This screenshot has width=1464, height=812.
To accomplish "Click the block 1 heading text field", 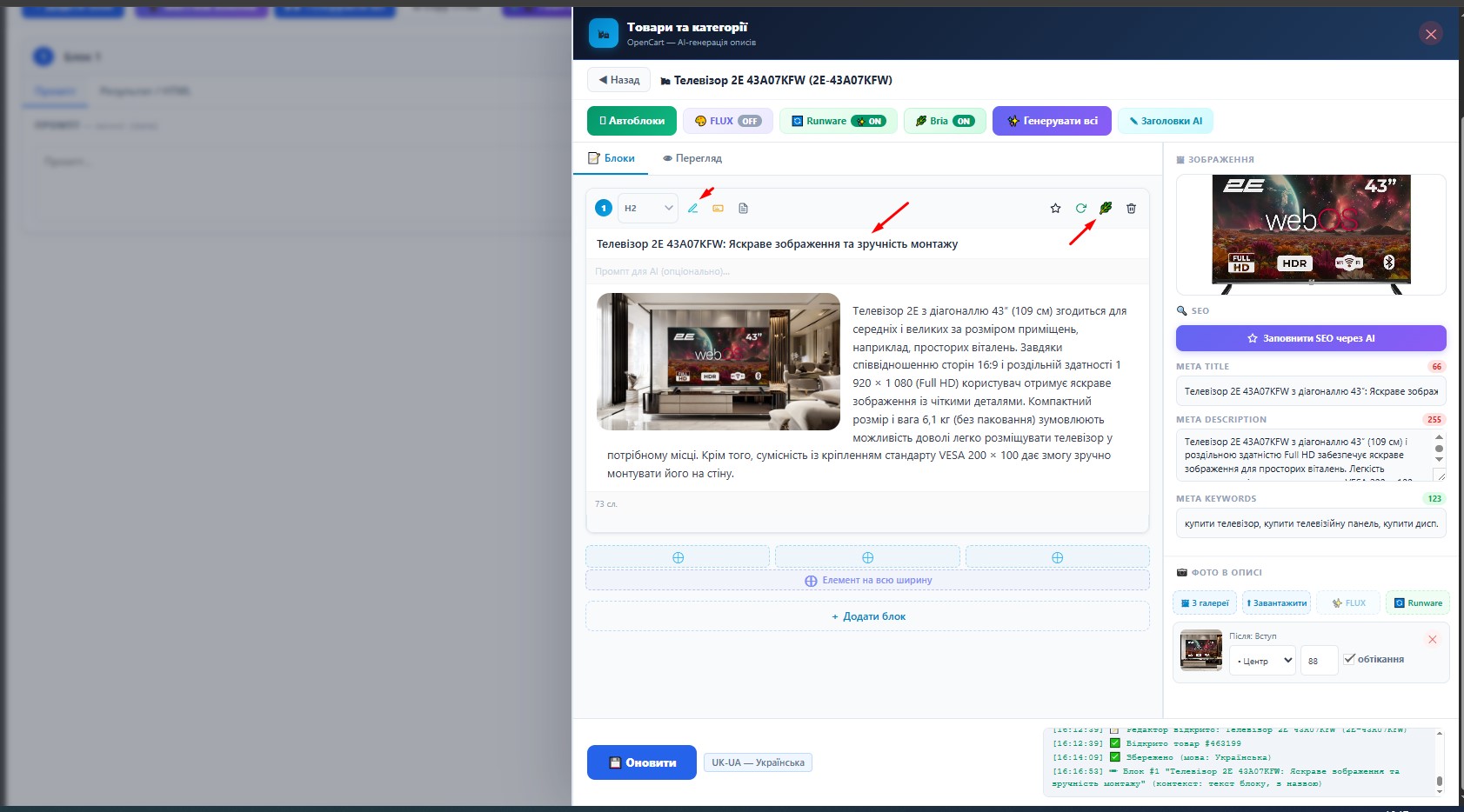I will coord(867,244).
